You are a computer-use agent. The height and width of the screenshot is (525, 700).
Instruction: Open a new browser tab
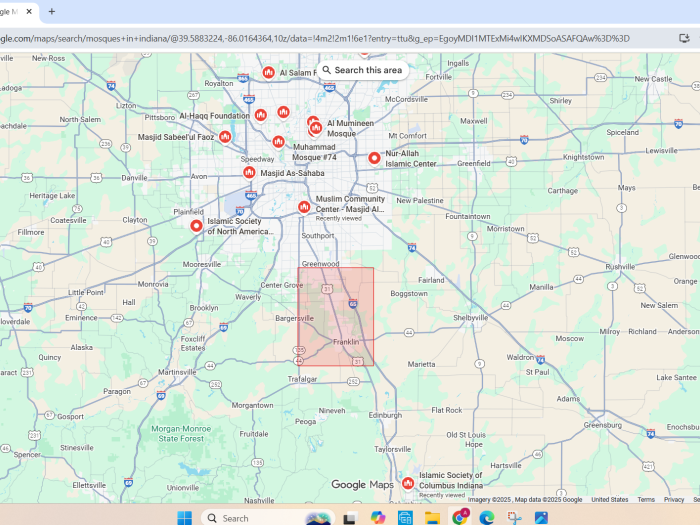[52, 11]
